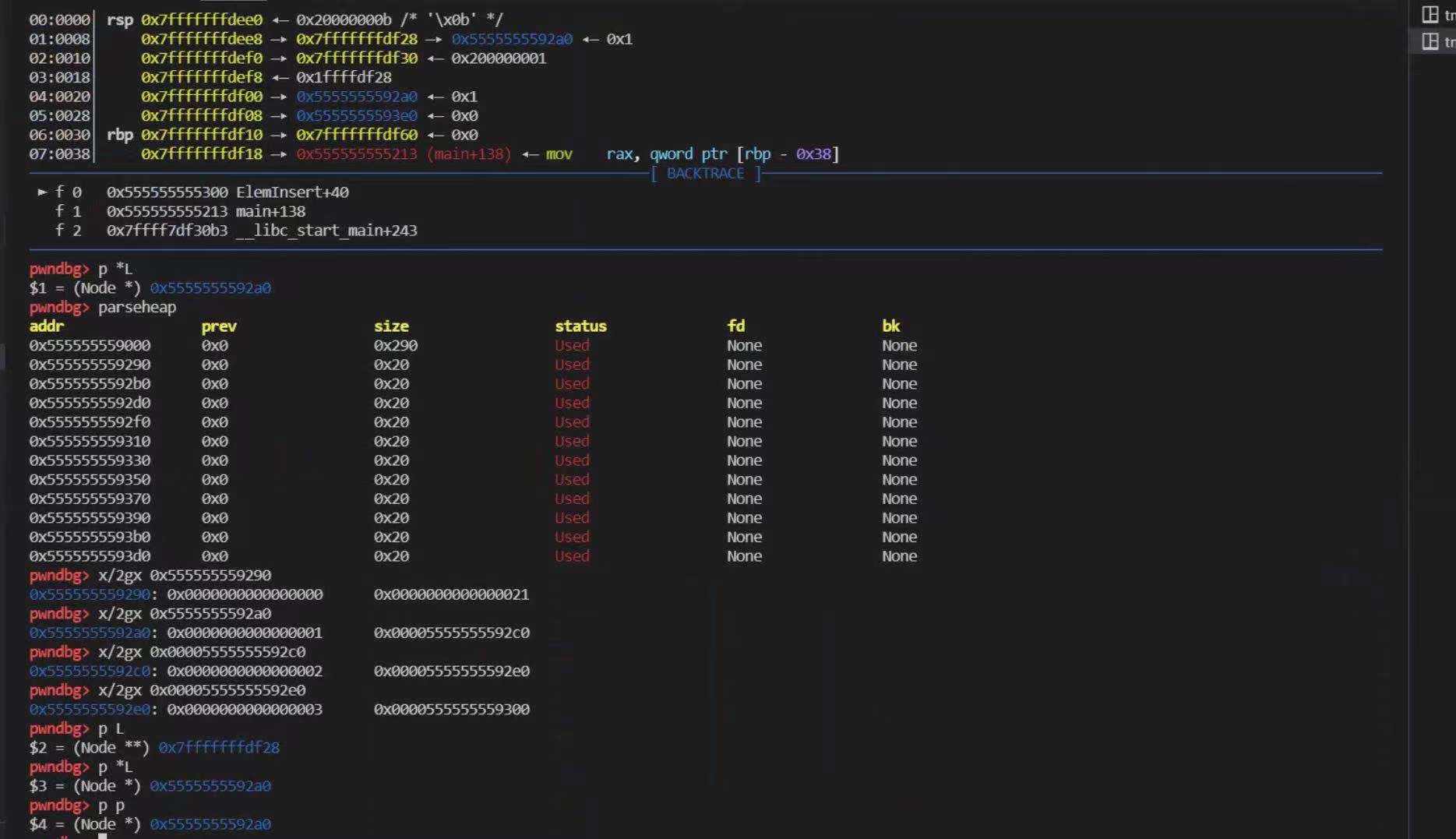Click the x/2gx 0x5555555592a0 command
This screenshot has width=1456, height=839.
click(185, 614)
